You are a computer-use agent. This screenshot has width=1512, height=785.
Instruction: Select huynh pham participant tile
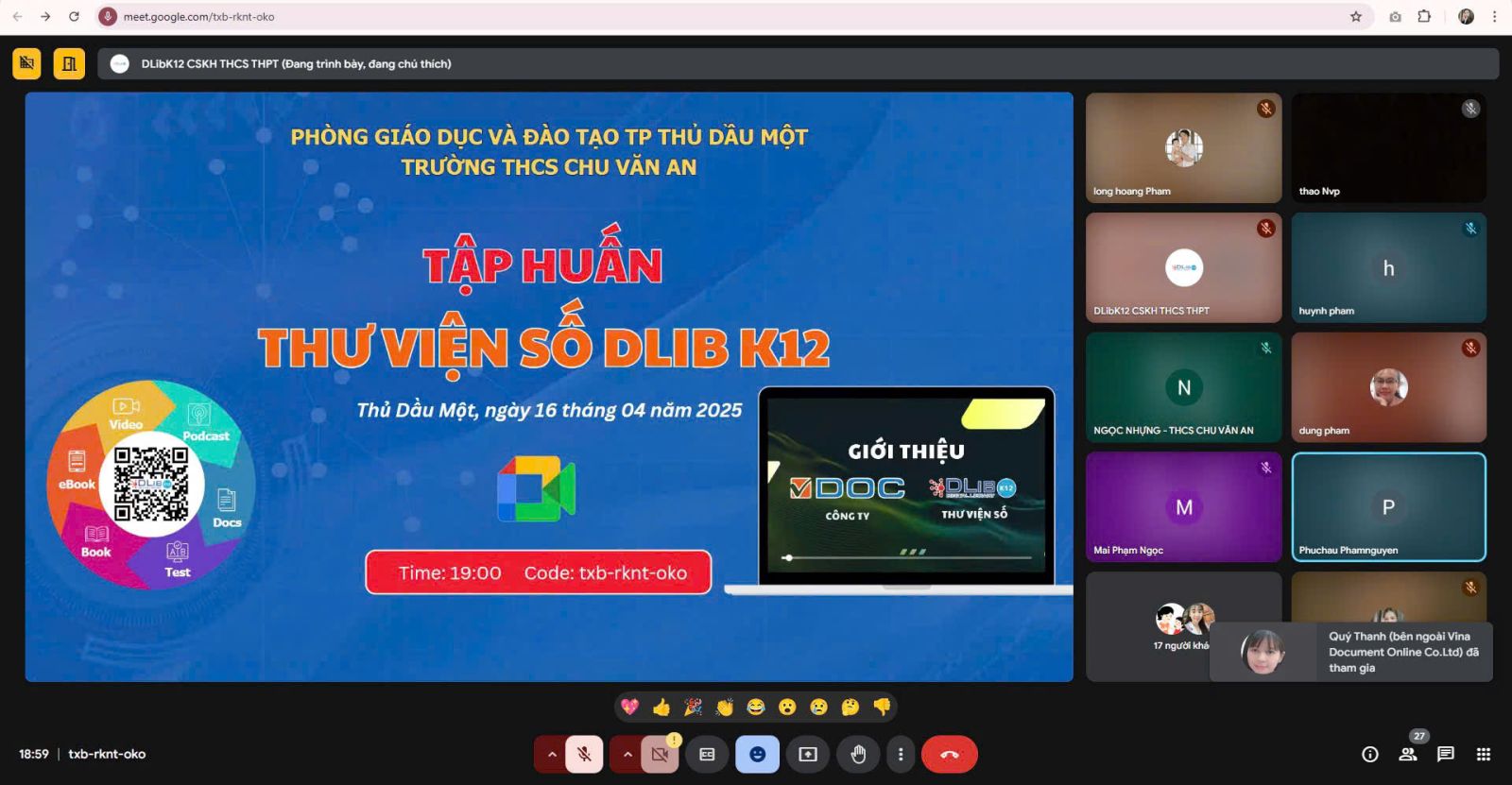(x=1388, y=267)
